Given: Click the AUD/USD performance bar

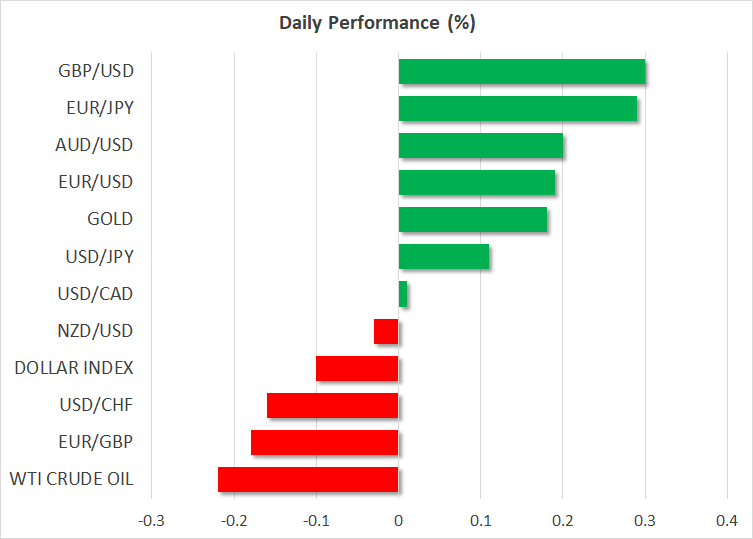Looking at the screenshot, I should 480,145.
